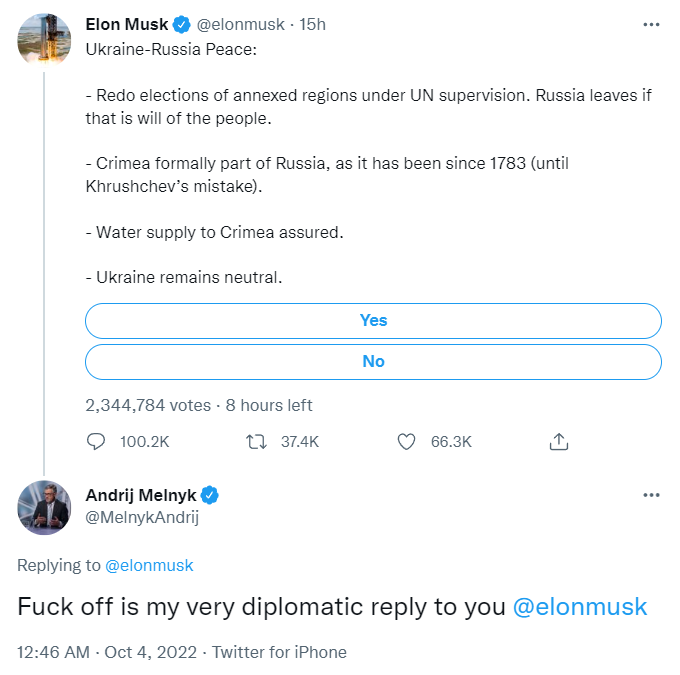Click the share upload icon
Image resolution: width=680 pixels, height=675 pixels.
[560, 441]
